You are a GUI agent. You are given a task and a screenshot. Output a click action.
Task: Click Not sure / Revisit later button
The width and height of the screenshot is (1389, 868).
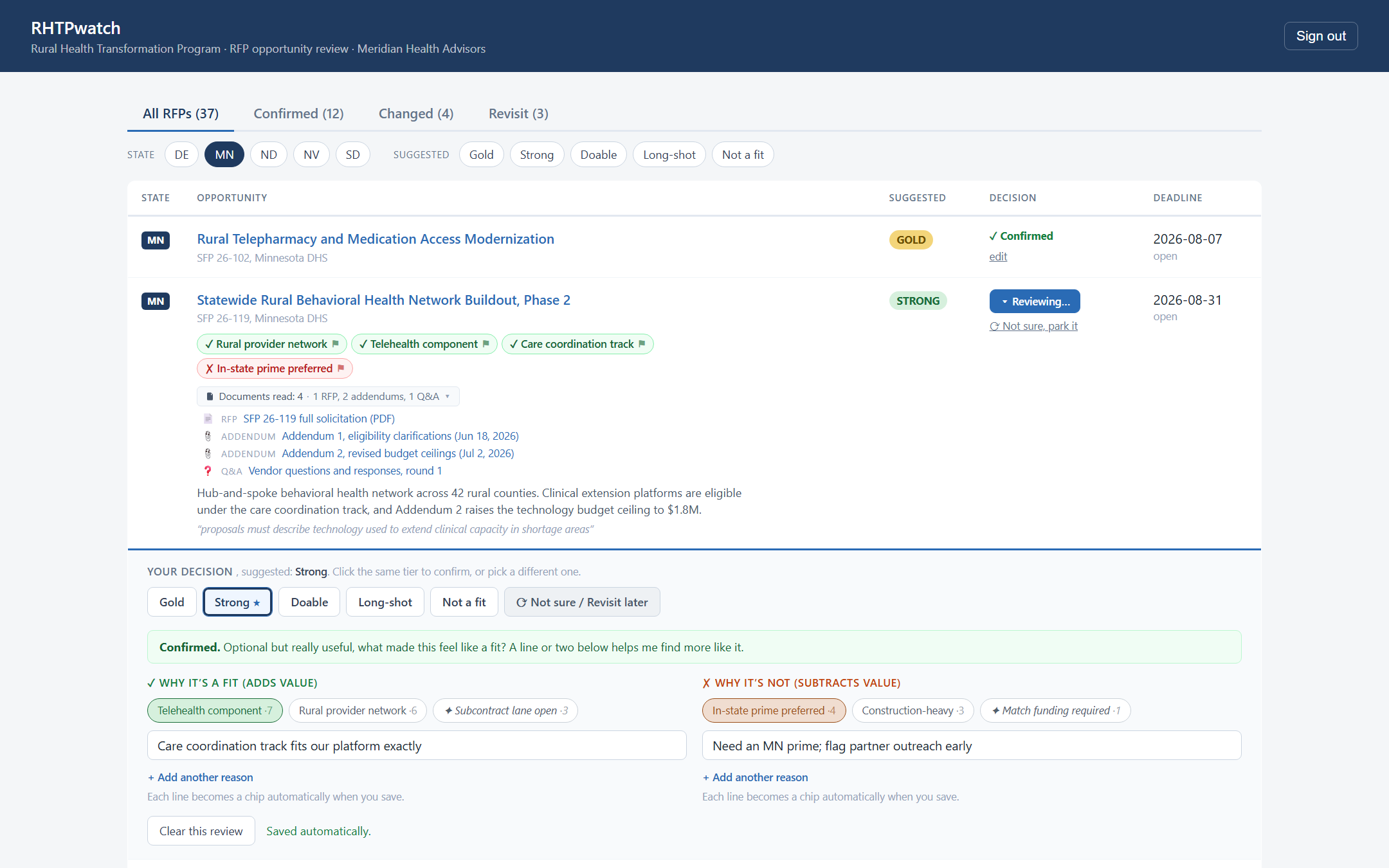coord(582,602)
